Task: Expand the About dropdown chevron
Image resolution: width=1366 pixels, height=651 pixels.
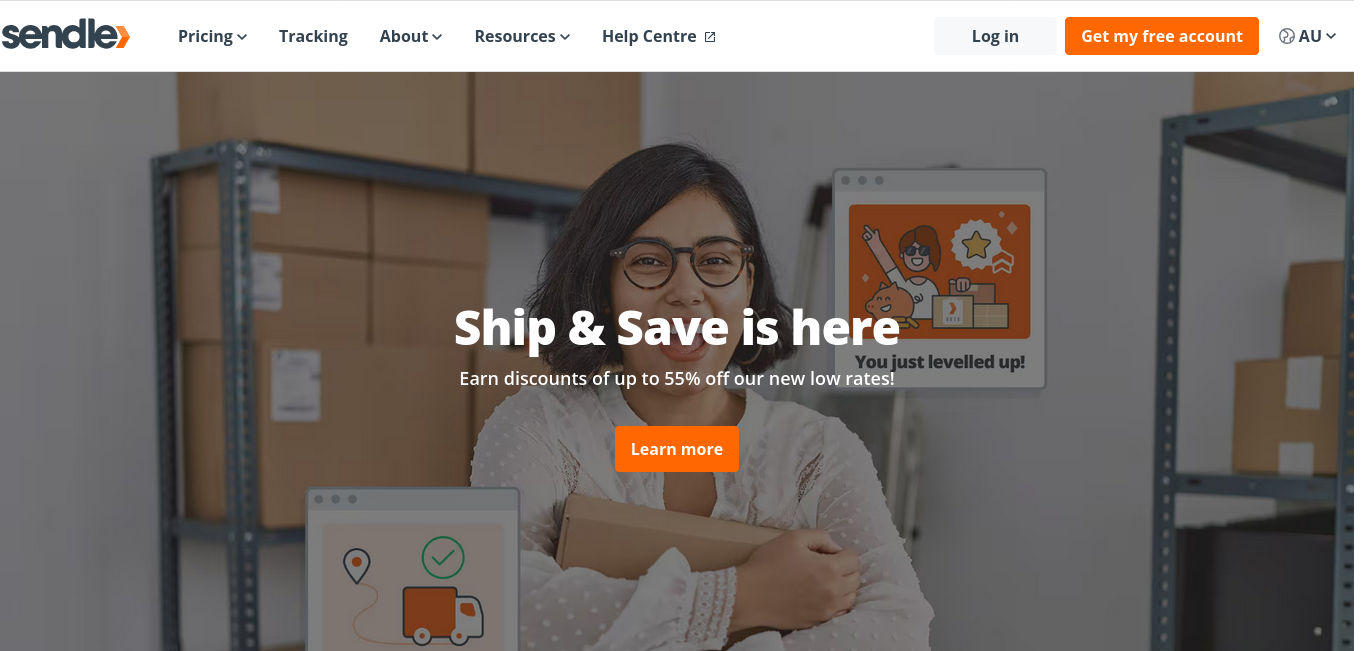Action: tap(438, 37)
